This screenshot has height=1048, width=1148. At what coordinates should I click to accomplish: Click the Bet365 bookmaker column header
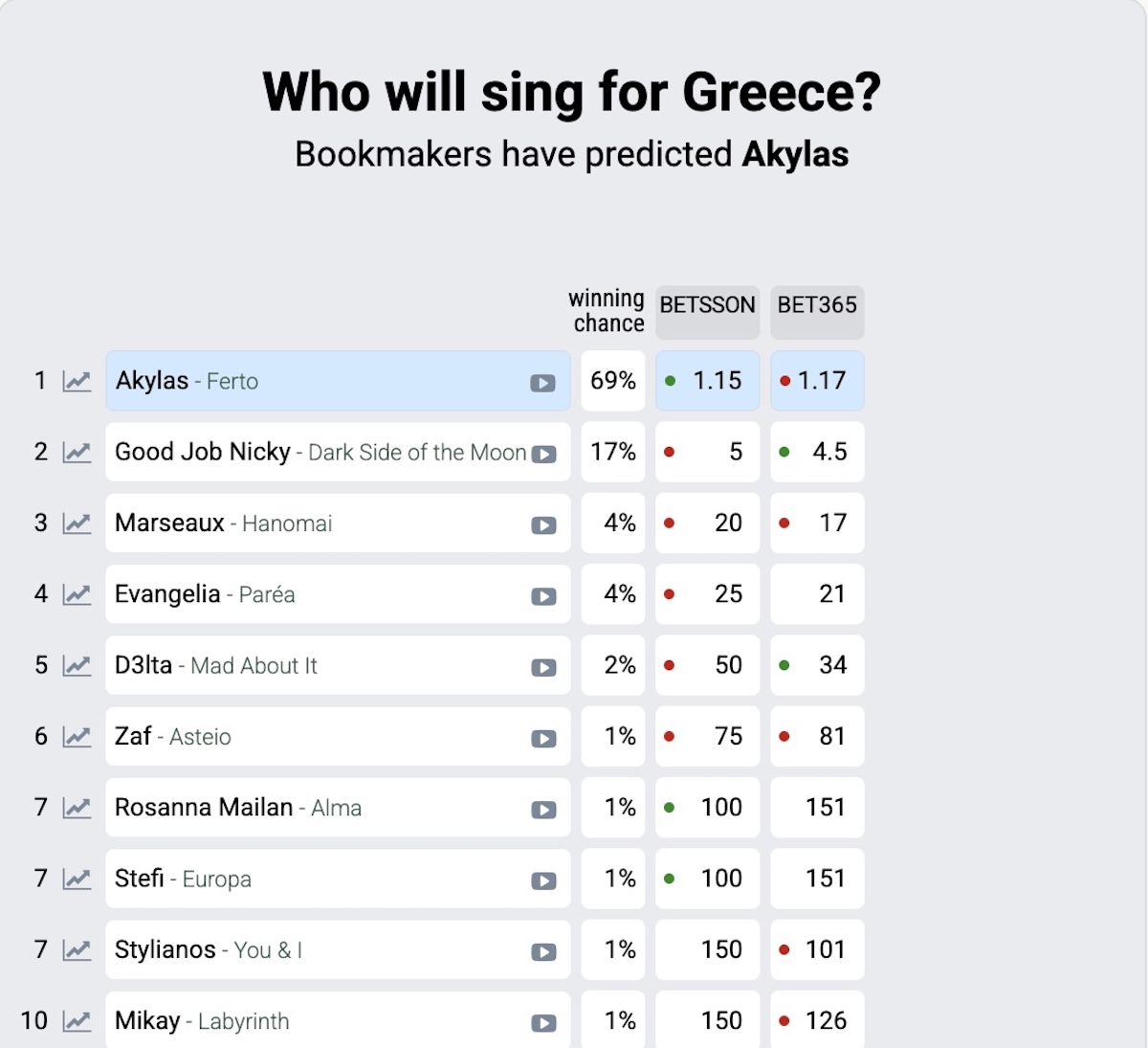[817, 306]
